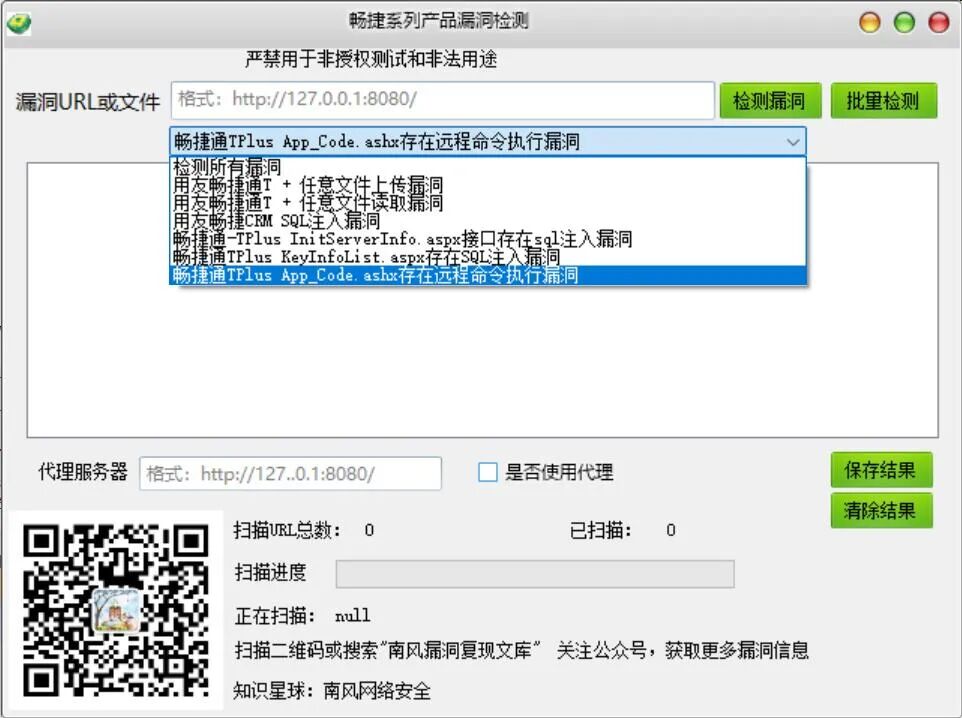This screenshot has width=962, height=718.
Task: Click the combo box showing 畅捷通TPlus App_Code.ashx
Action: (x=488, y=142)
